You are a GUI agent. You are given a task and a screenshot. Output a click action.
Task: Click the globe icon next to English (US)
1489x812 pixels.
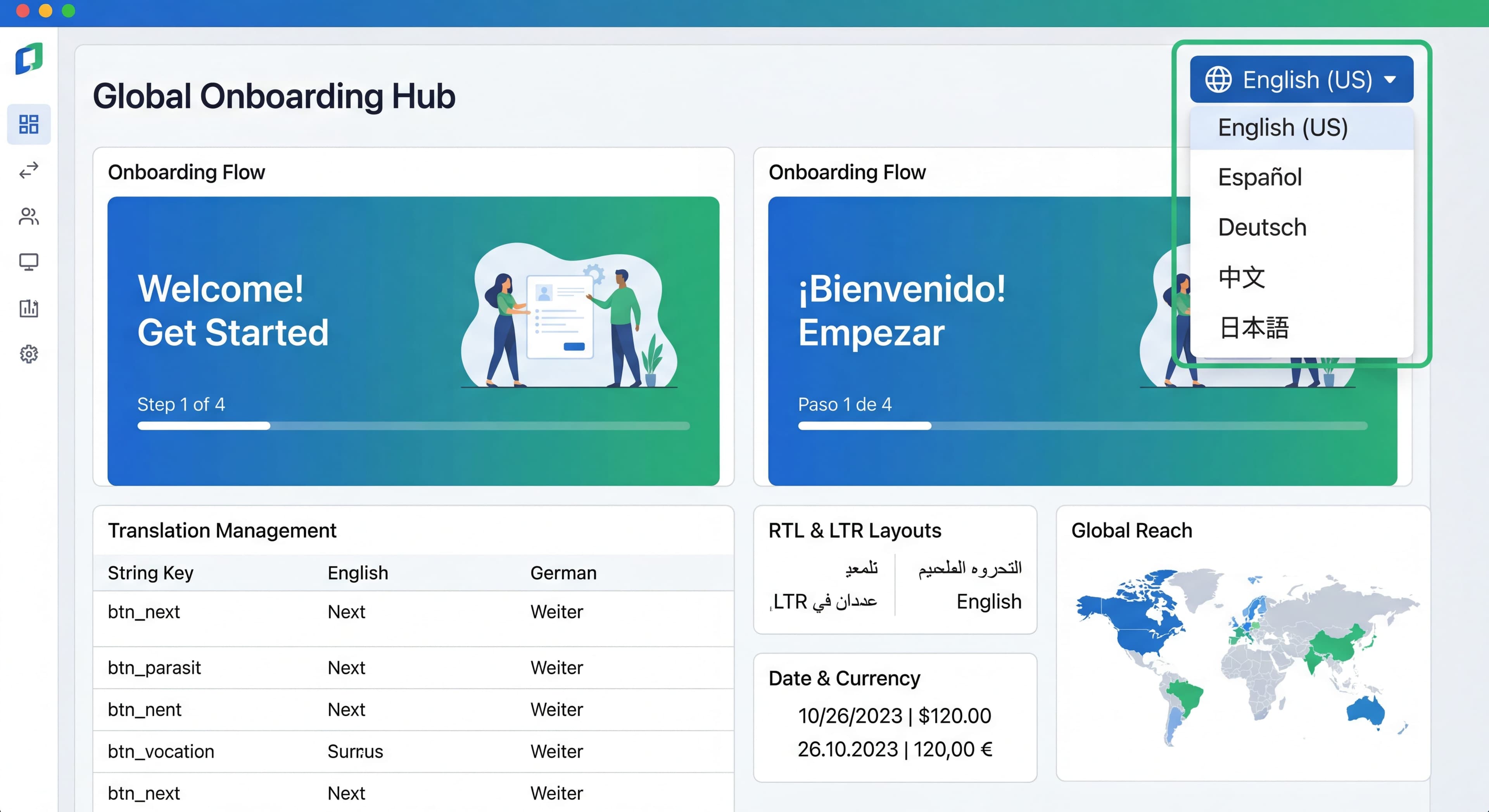click(1220, 79)
